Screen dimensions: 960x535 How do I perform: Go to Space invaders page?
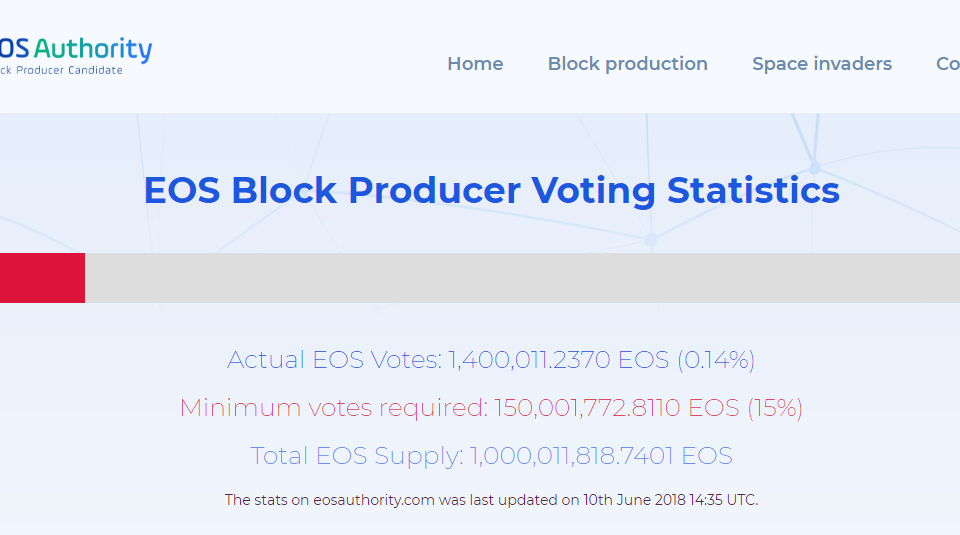(822, 64)
